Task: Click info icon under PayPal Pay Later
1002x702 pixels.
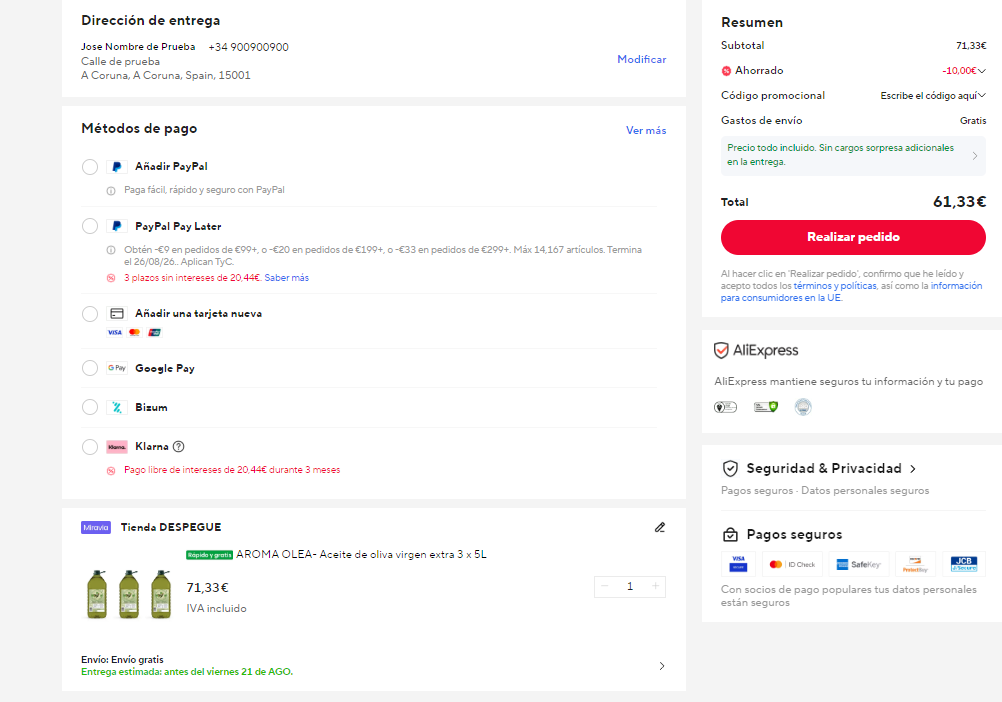Action: (111, 250)
